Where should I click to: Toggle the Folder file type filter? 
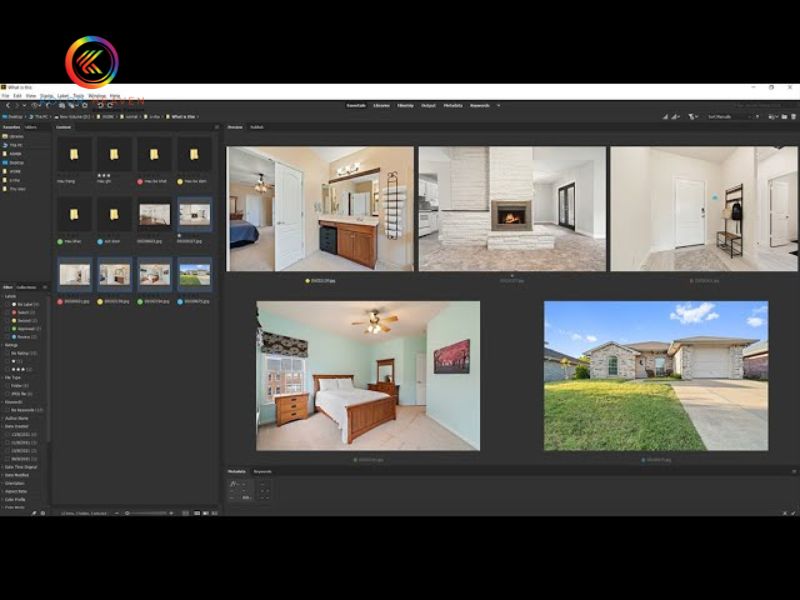7,386
